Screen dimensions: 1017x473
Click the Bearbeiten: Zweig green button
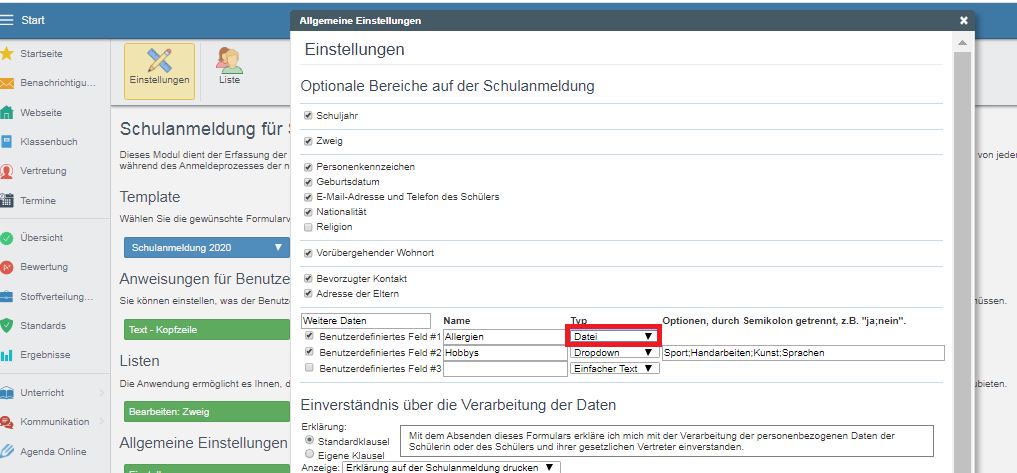point(207,411)
